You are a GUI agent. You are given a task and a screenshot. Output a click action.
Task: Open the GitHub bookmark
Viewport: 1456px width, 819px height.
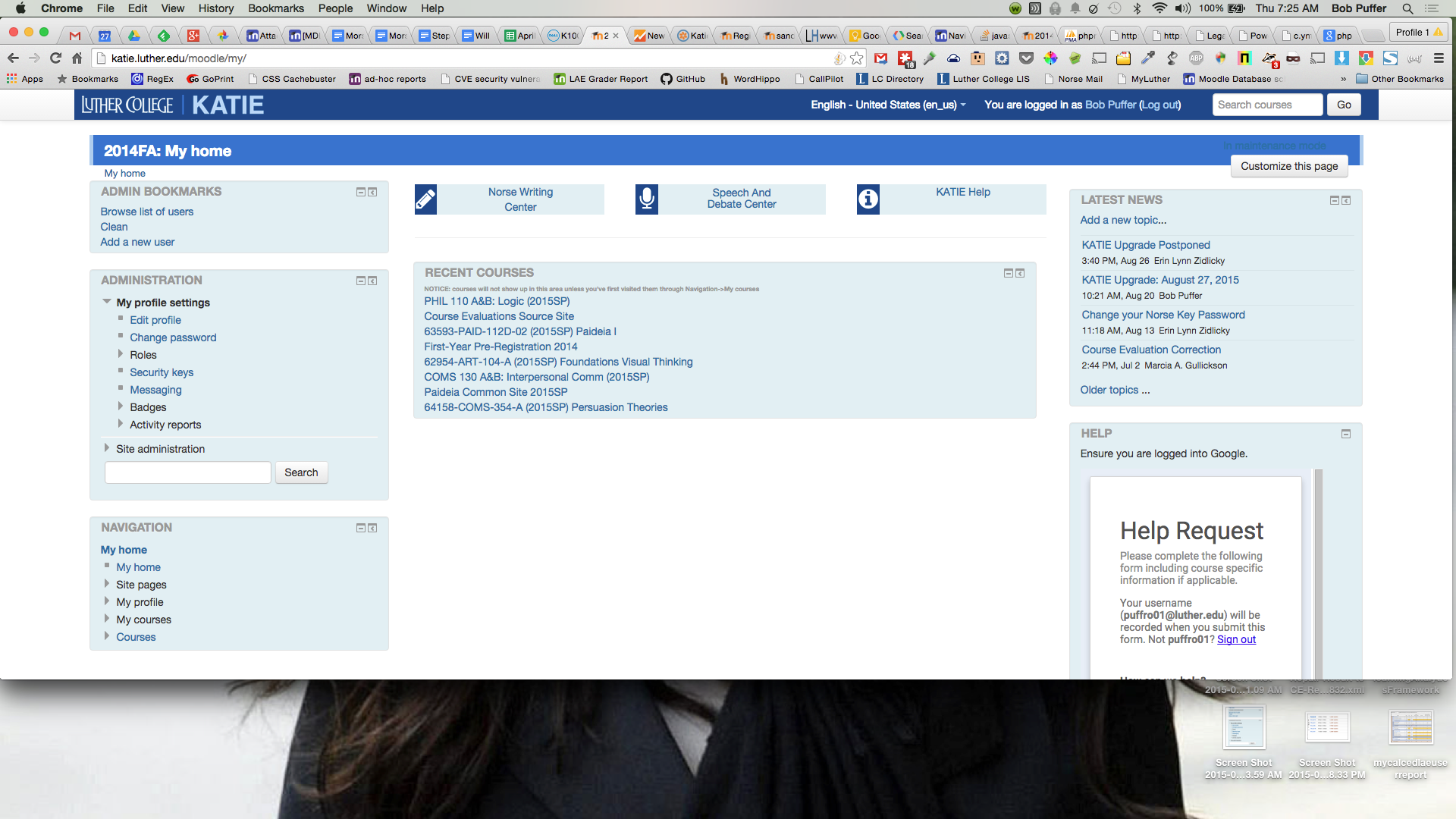tap(682, 79)
